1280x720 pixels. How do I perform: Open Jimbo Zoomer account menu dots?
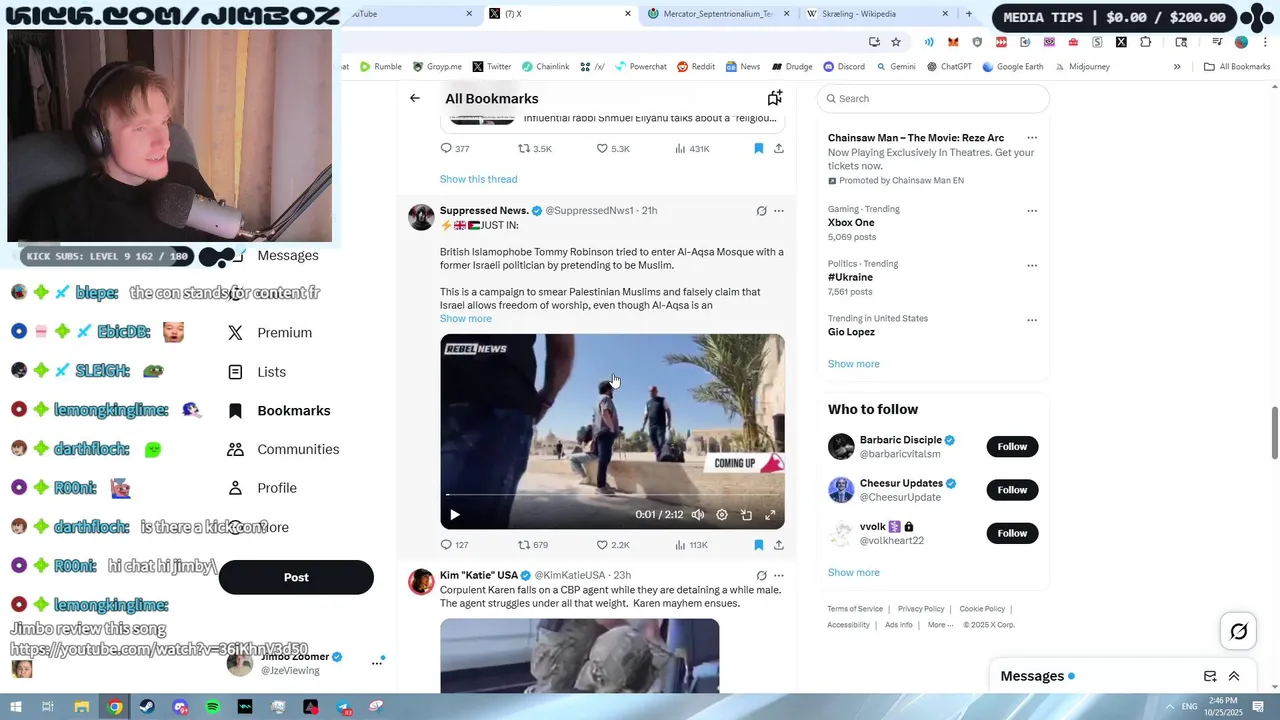point(377,663)
